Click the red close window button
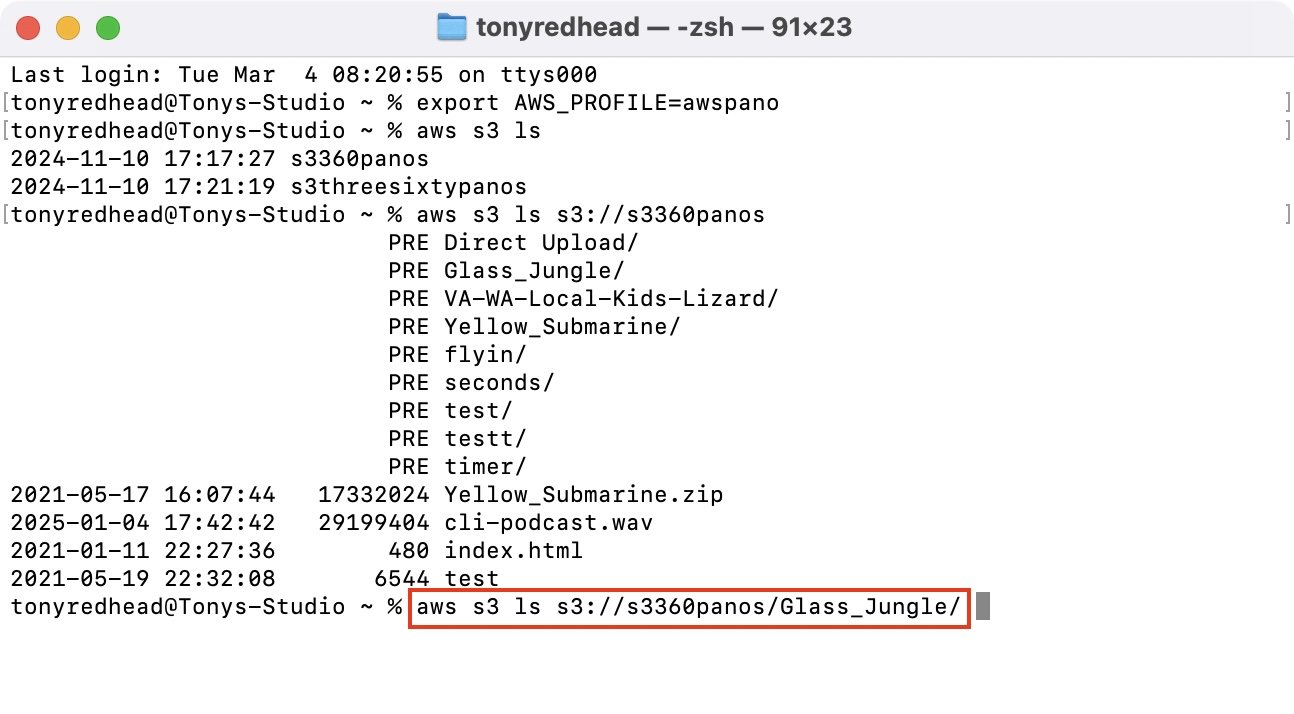This screenshot has width=1294, height=714. (30, 28)
